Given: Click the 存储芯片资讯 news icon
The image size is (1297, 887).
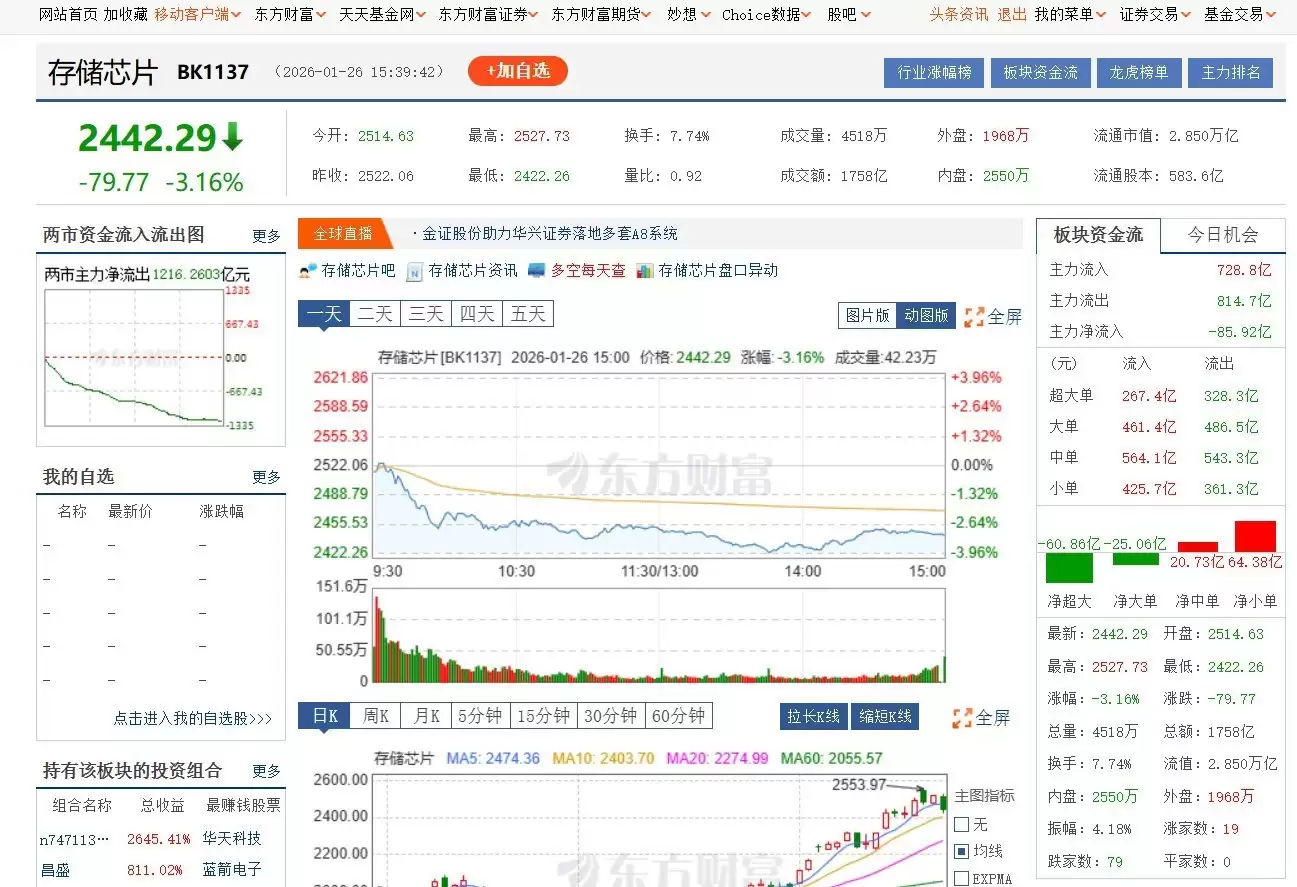Looking at the screenshot, I should pos(415,271).
